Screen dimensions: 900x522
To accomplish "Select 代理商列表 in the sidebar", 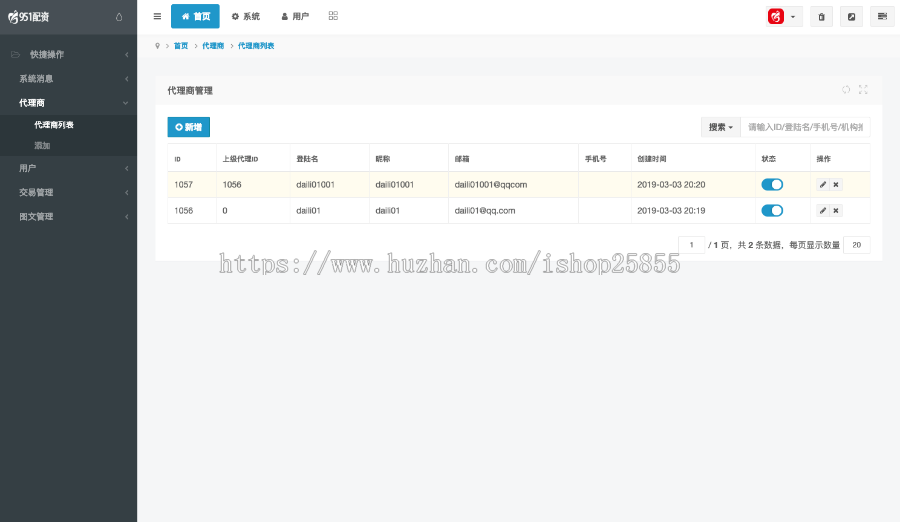I will 54,125.
